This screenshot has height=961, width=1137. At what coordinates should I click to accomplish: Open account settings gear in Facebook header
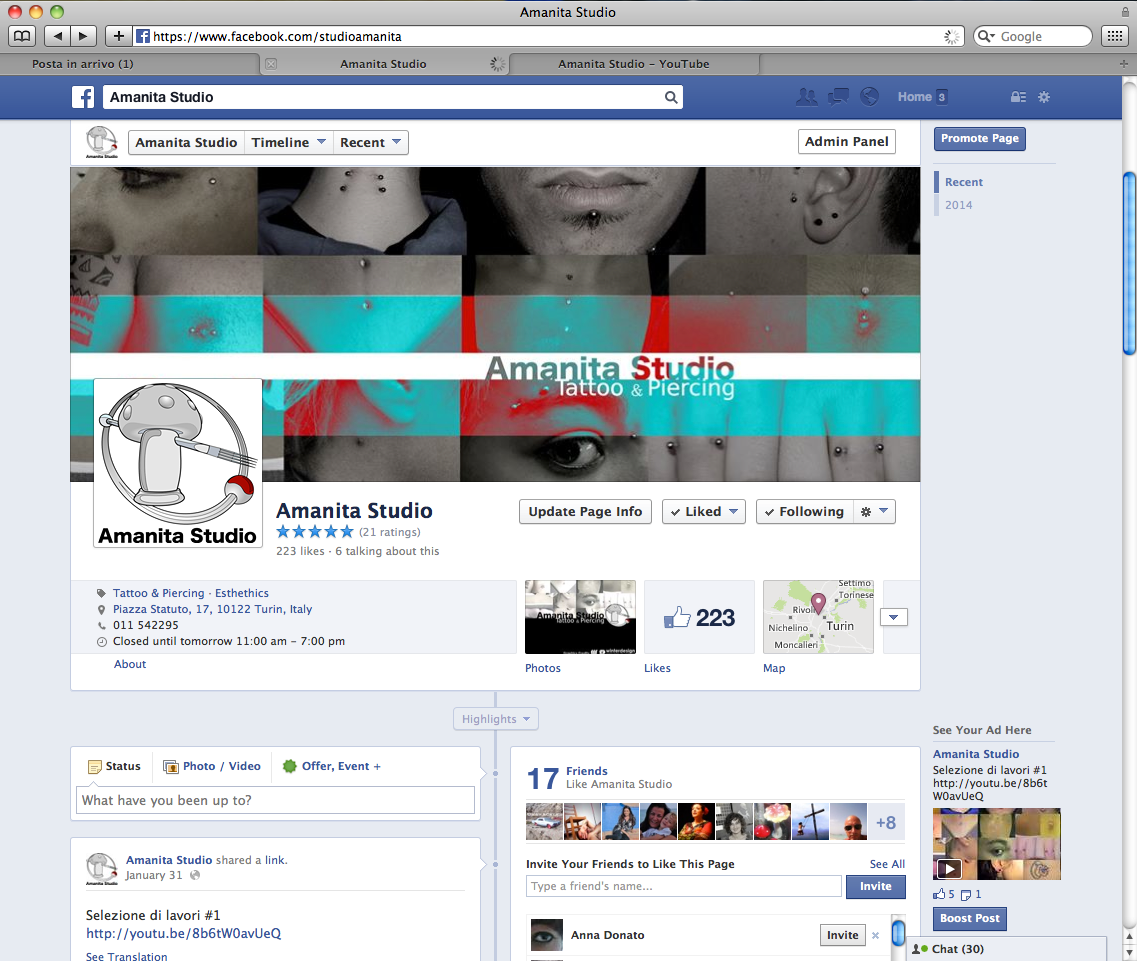coord(1044,96)
